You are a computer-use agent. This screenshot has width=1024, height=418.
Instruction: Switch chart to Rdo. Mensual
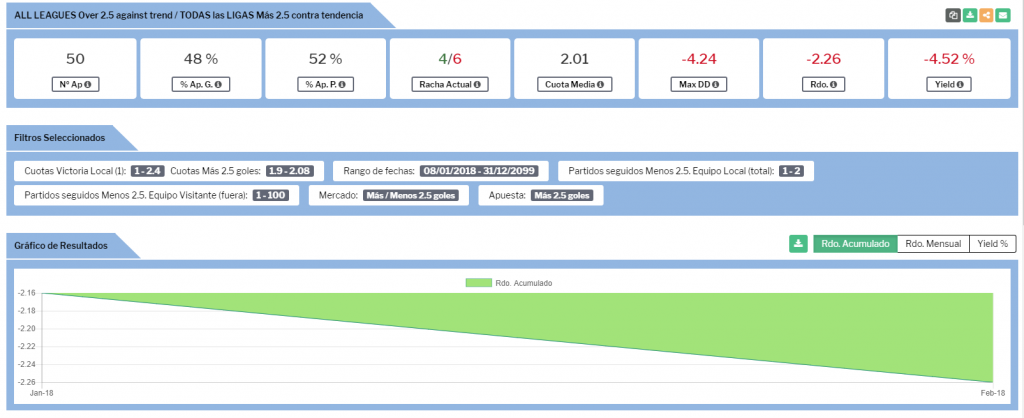coord(933,243)
